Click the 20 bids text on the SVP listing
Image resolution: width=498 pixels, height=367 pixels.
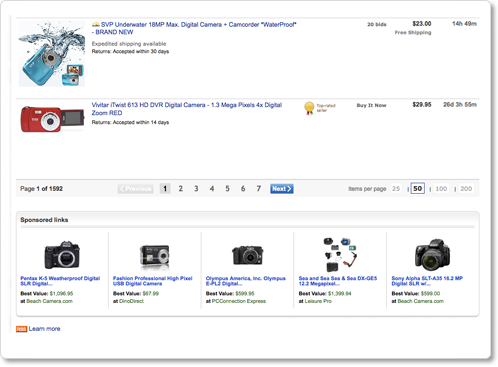tap(377, 24)
